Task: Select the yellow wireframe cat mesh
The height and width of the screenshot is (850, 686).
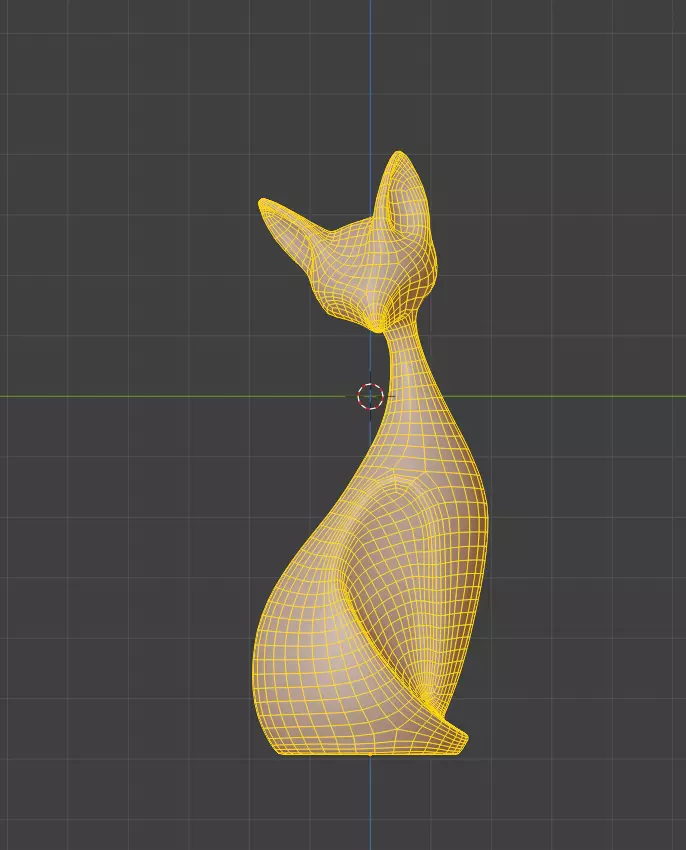Action: coord(371,569)
